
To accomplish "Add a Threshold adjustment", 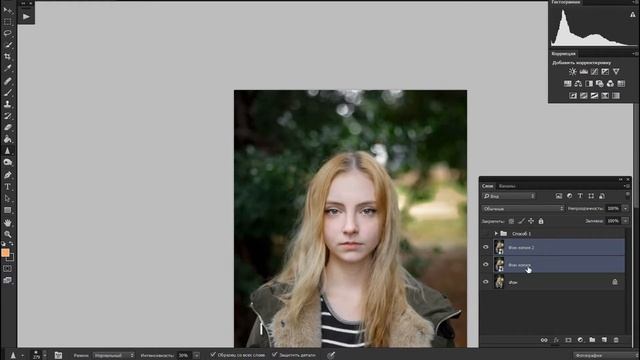I will [594, 96].
